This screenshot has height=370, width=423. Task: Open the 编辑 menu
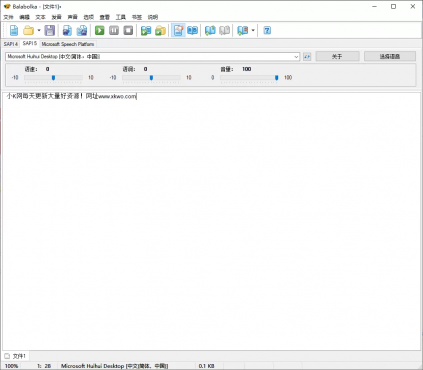pos(24,17)
